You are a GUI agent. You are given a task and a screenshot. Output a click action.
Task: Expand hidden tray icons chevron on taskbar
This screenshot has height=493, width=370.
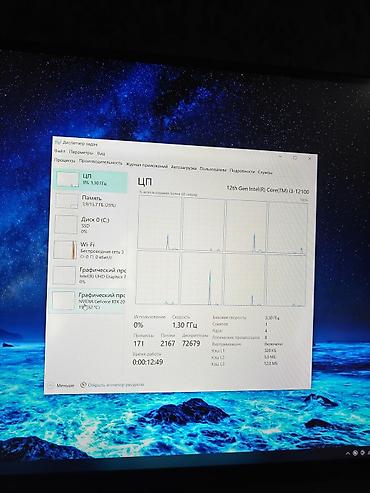tap(348, 453)
